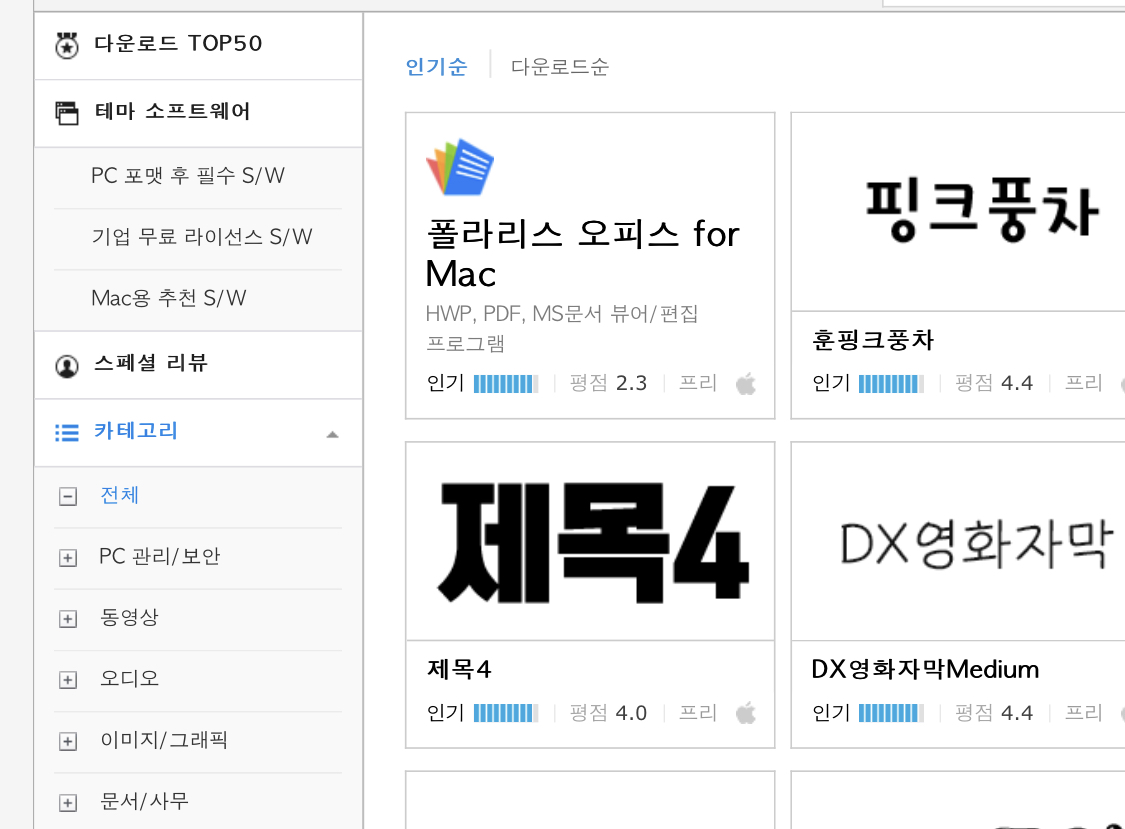This screenshot has width=1125, height=829.
Task: Click the Polaris Office app icon
Action: tap(460, 167)
